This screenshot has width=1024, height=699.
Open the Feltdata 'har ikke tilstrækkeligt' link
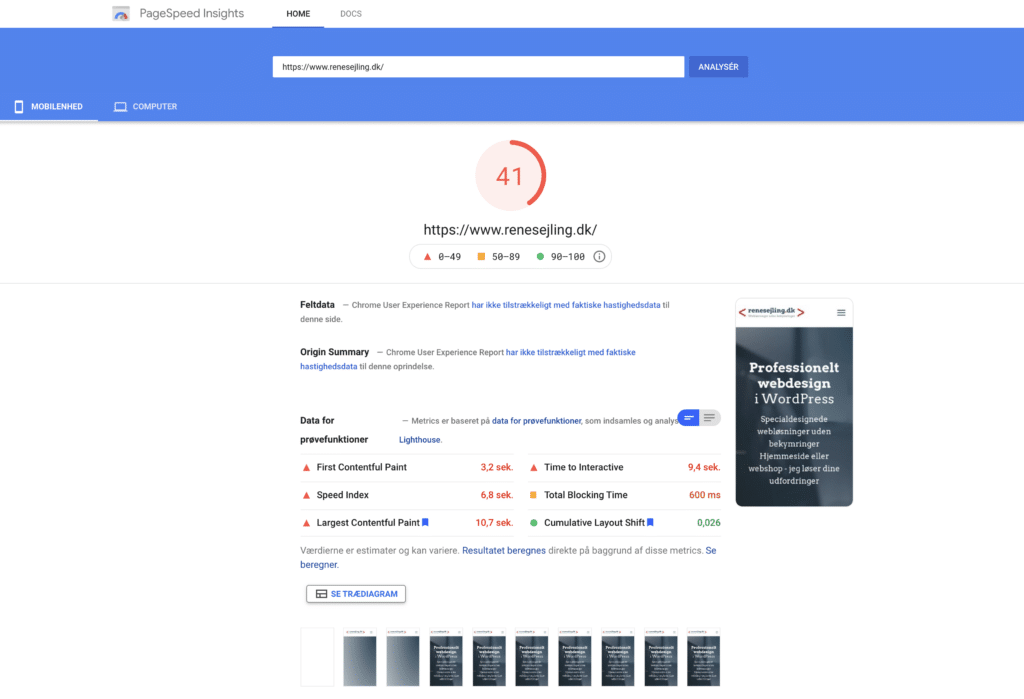pos(566,305)
